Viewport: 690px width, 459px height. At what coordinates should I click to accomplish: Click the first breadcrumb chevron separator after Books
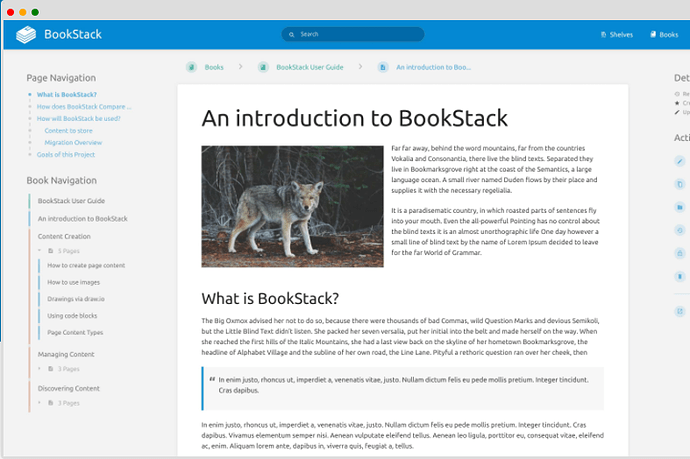[240, 67]
